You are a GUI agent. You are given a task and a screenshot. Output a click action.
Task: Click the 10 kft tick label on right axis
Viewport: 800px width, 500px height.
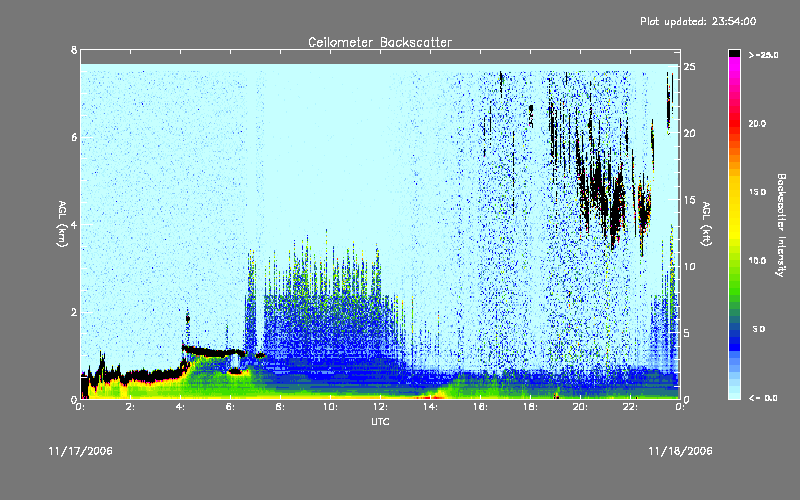pyautogui.click(x=689, y=266)
